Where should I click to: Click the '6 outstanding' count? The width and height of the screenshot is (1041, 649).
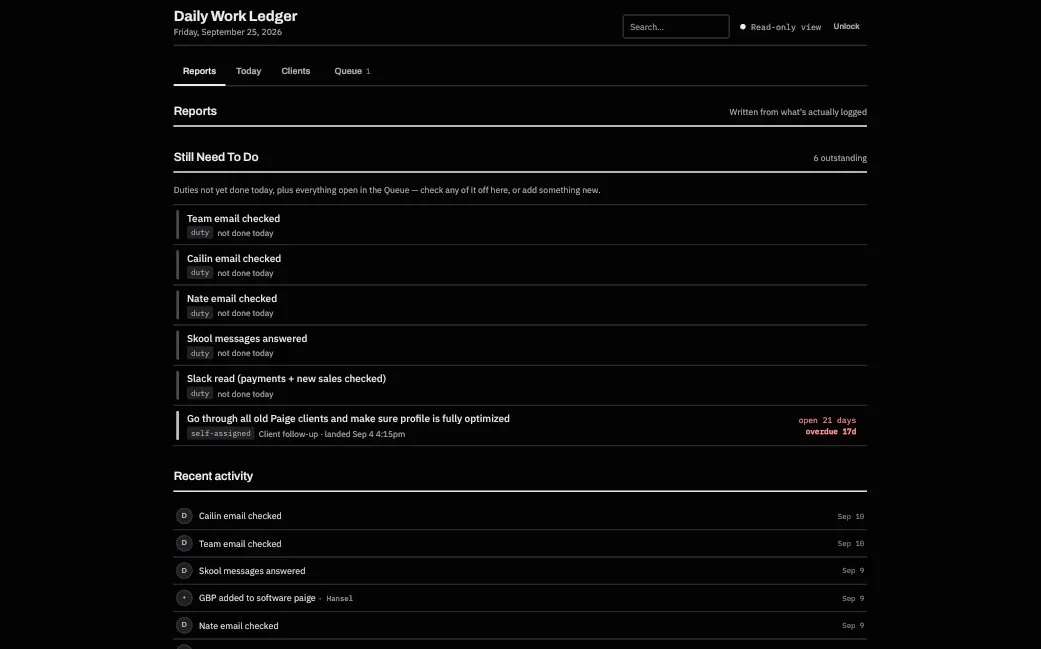[840, 158]
